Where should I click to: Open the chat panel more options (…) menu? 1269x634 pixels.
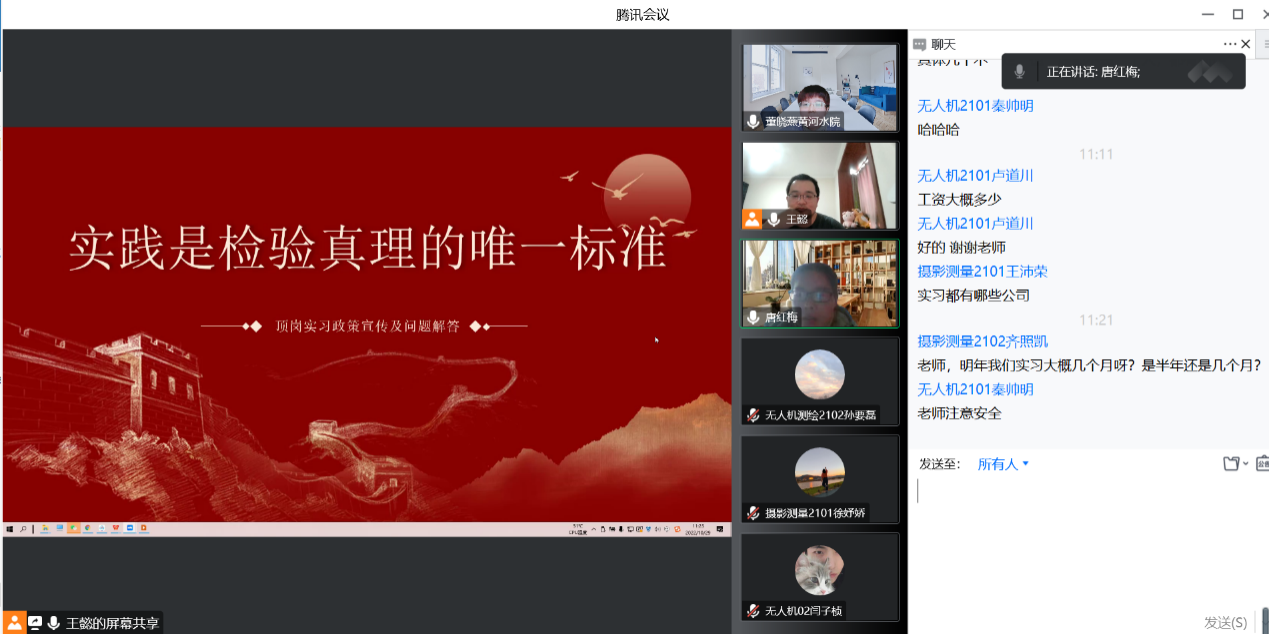coord(1229,44)
